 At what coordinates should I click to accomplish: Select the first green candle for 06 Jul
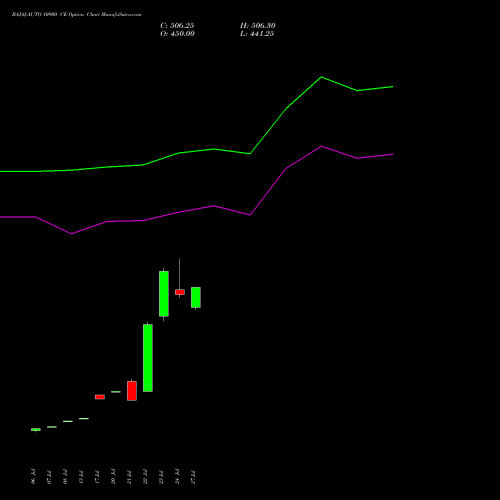click(x=36, y=430)
